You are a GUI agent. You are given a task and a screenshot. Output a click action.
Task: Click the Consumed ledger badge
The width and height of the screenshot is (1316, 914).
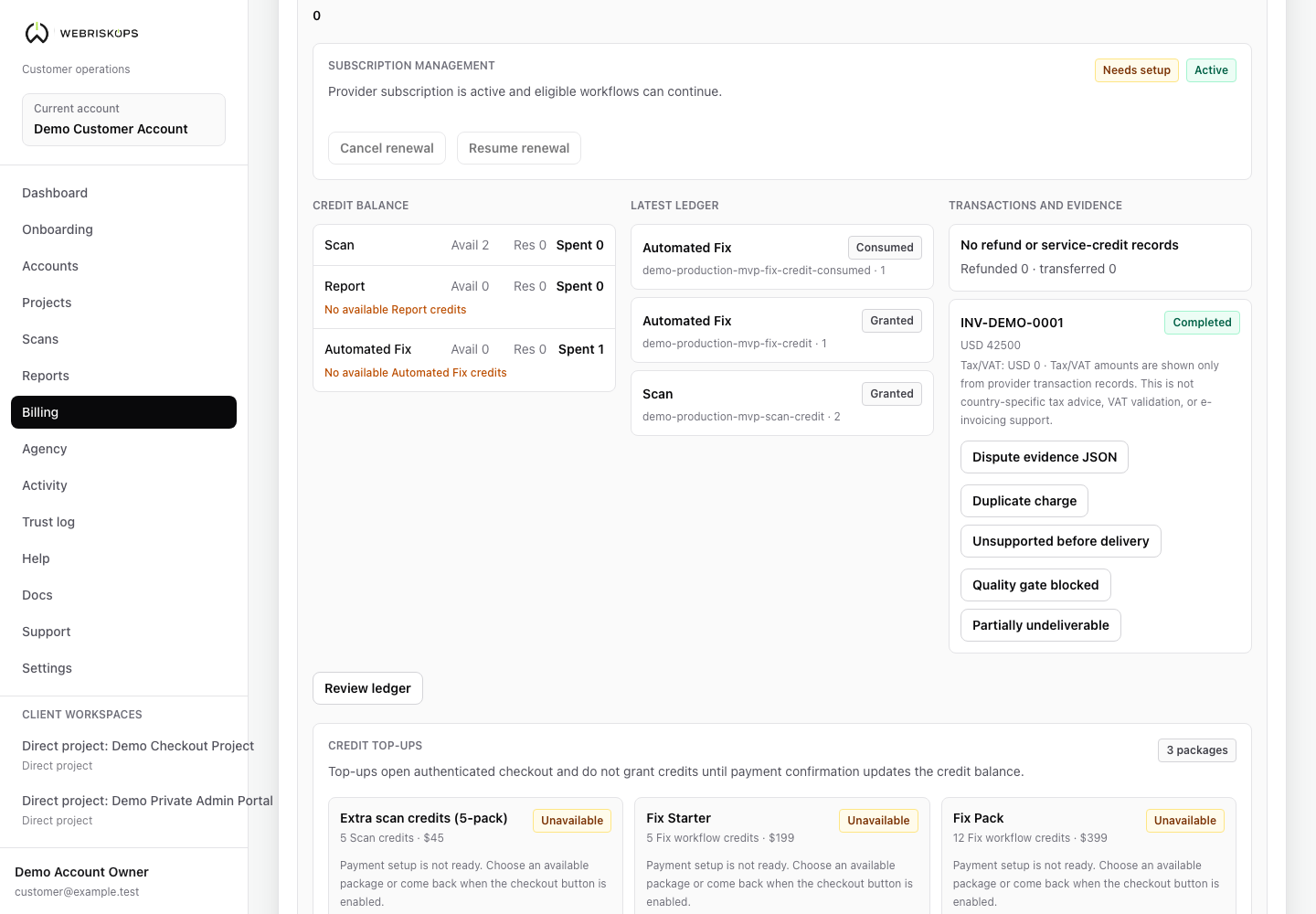(885, 248)
